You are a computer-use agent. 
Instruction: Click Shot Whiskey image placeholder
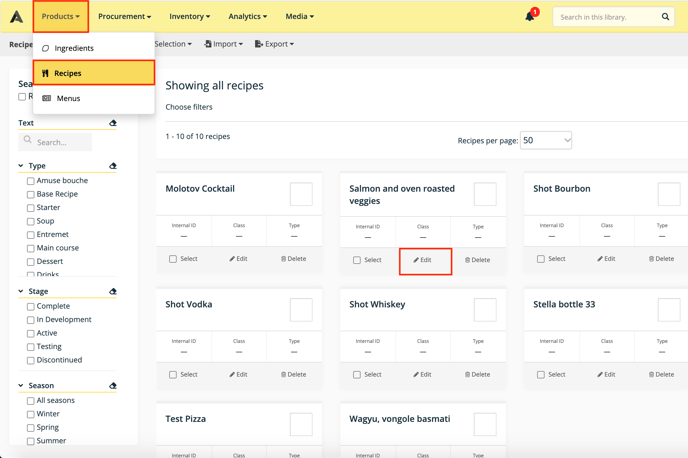click(x=485, y=310)
